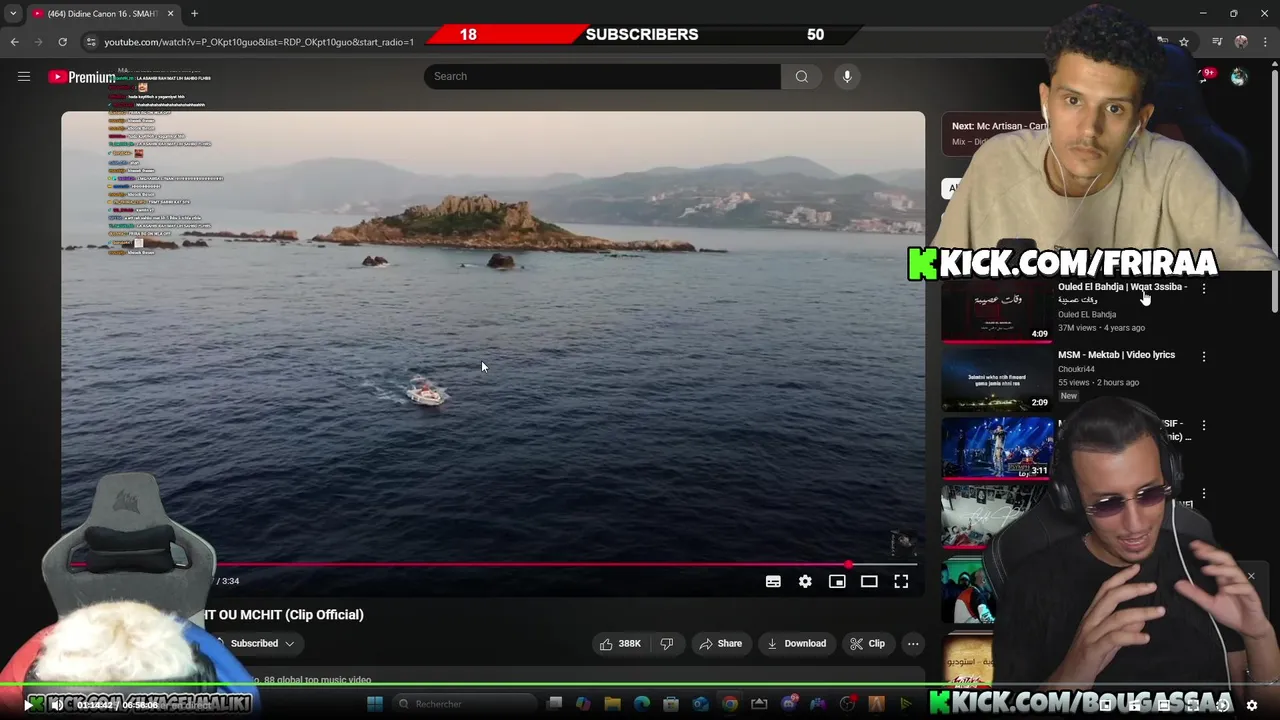The width and height of the screenshot is (1280, 720).
Task: Select the Didine Canon 16 browser tab
Action: 103,14
